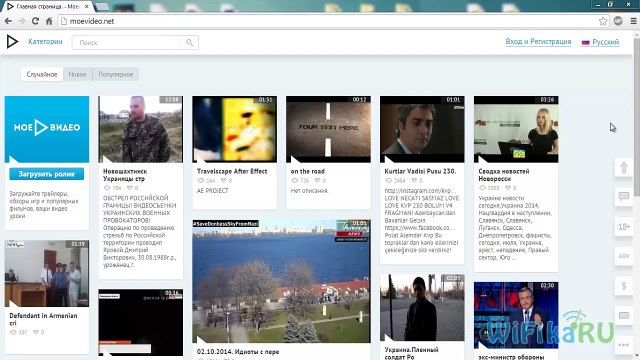640x360 pixels.
Task: Click the Russian flag icon
Action: click(x=586, y=42)
